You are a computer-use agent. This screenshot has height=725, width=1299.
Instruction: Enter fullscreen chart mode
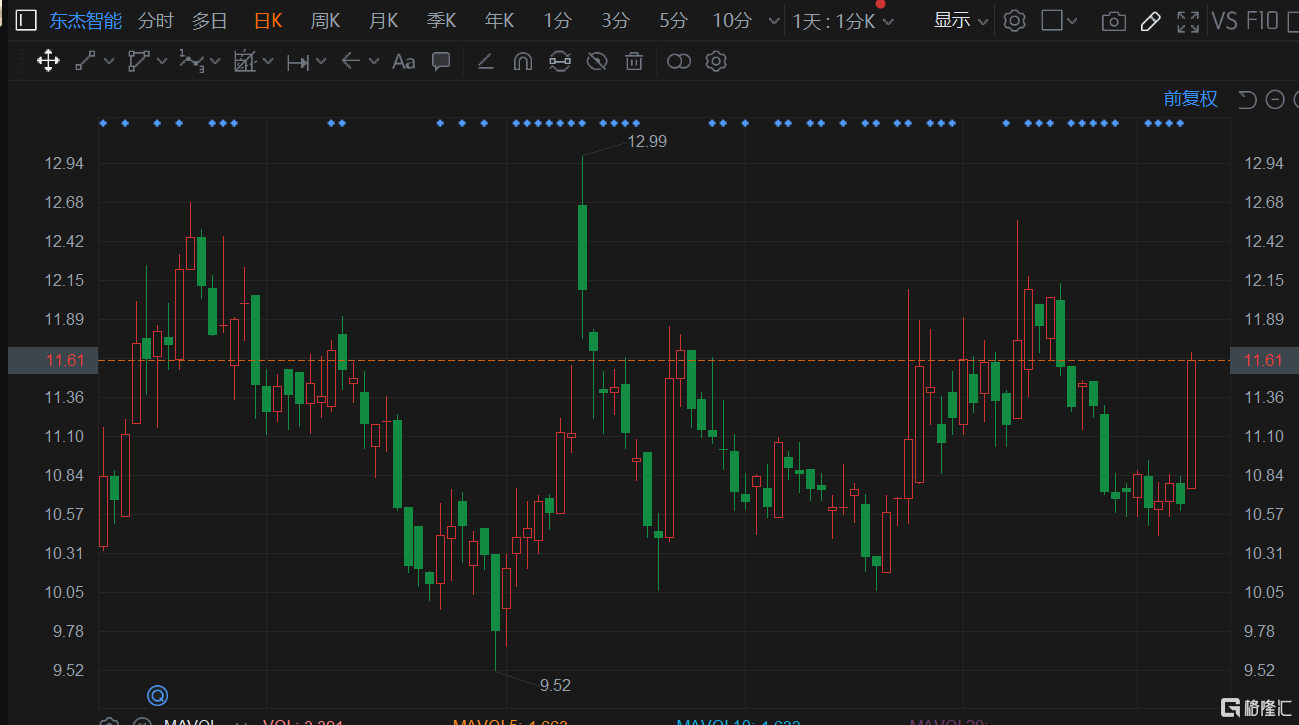point(1188,21)
